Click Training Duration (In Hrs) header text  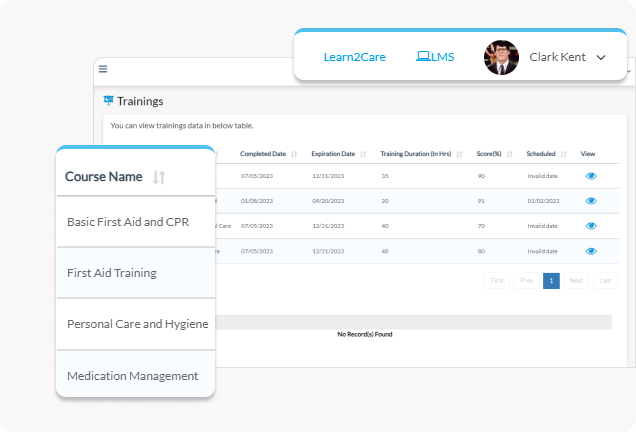pyautogui.click(x=415, y=154)
